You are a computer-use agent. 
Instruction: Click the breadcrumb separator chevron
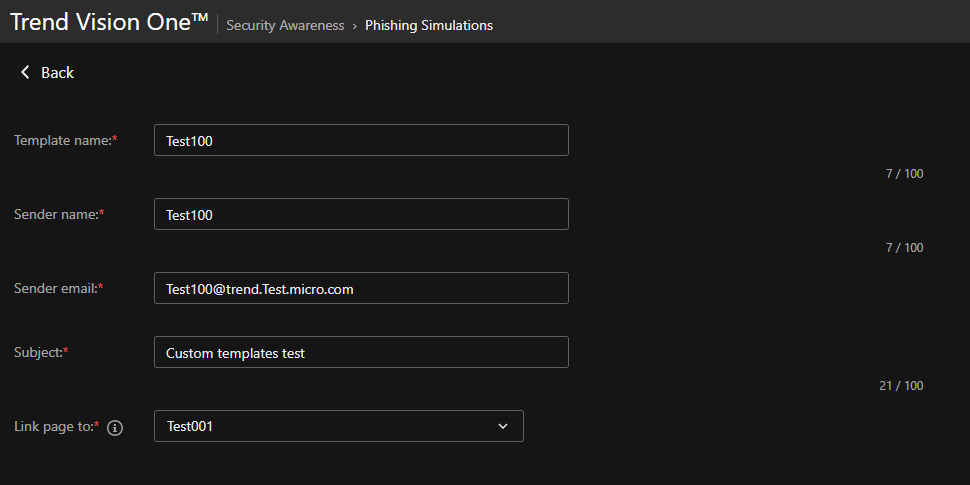(x=354, y=26)
